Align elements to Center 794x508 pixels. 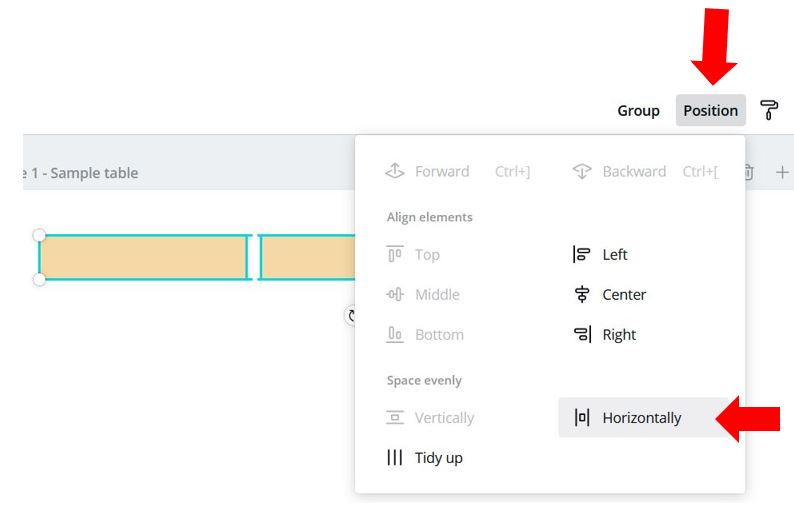coord(609,294)
